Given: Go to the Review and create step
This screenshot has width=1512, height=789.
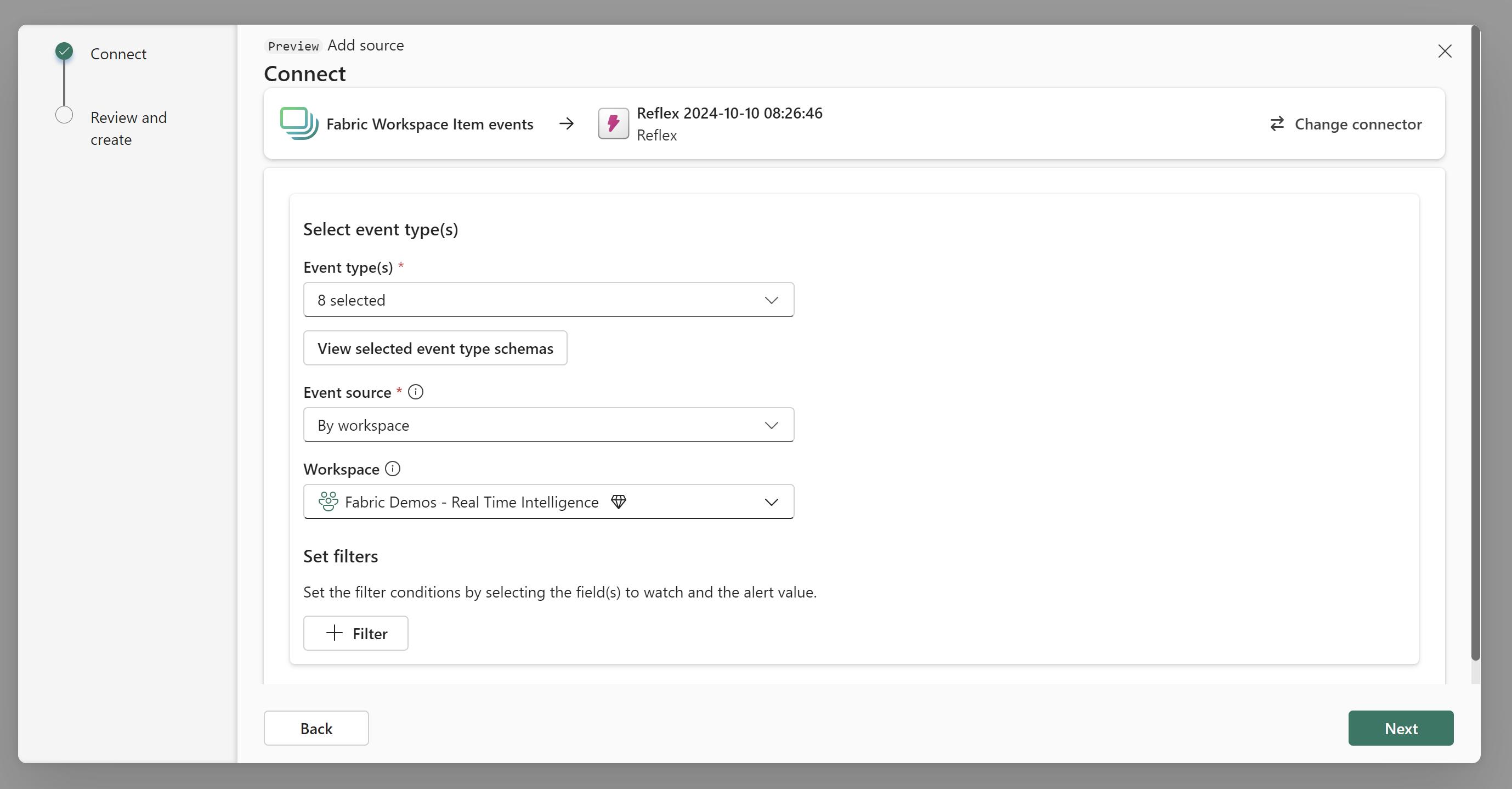Looking at the screenshot, I should point(128,128).
